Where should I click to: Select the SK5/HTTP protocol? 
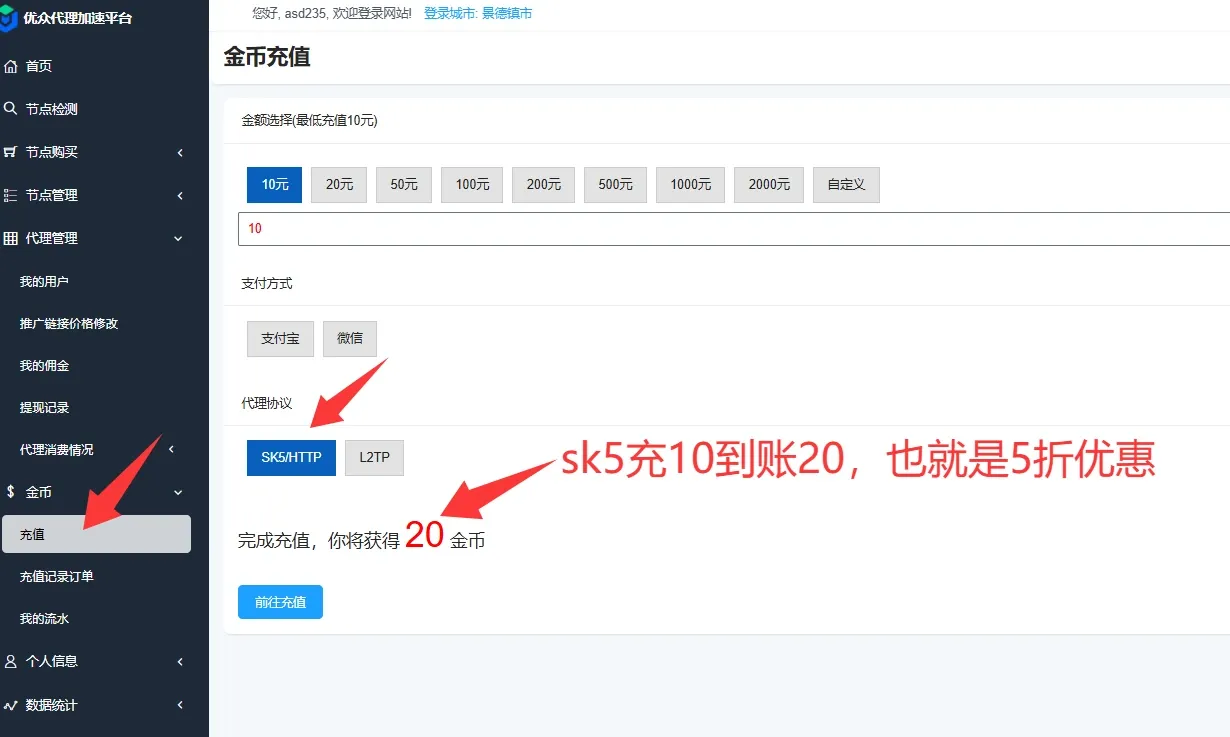(x=291, y=458)
